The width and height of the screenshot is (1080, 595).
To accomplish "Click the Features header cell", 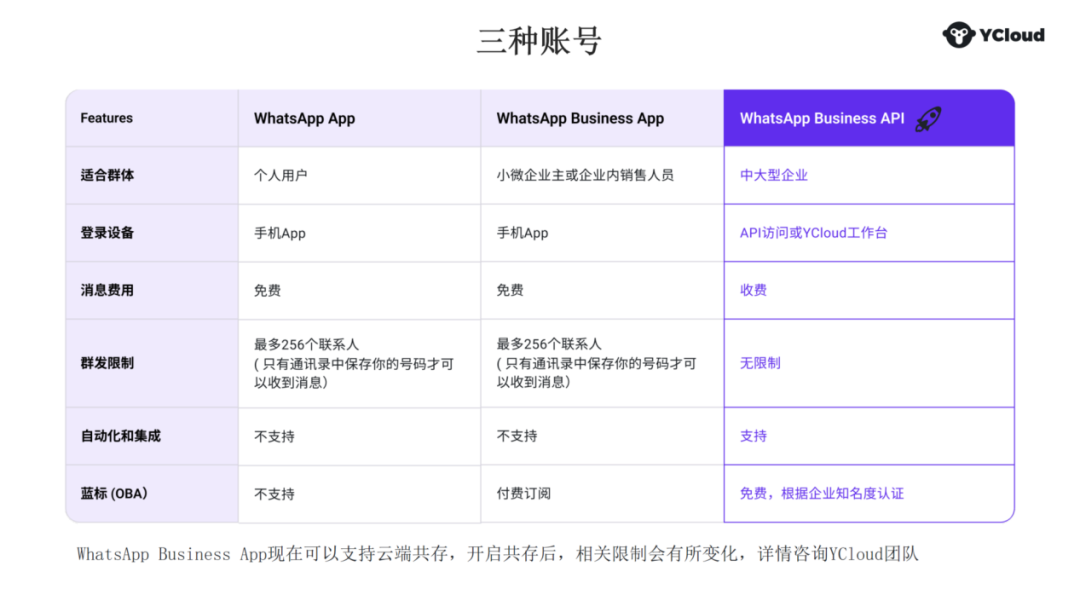I will point(106,117).
